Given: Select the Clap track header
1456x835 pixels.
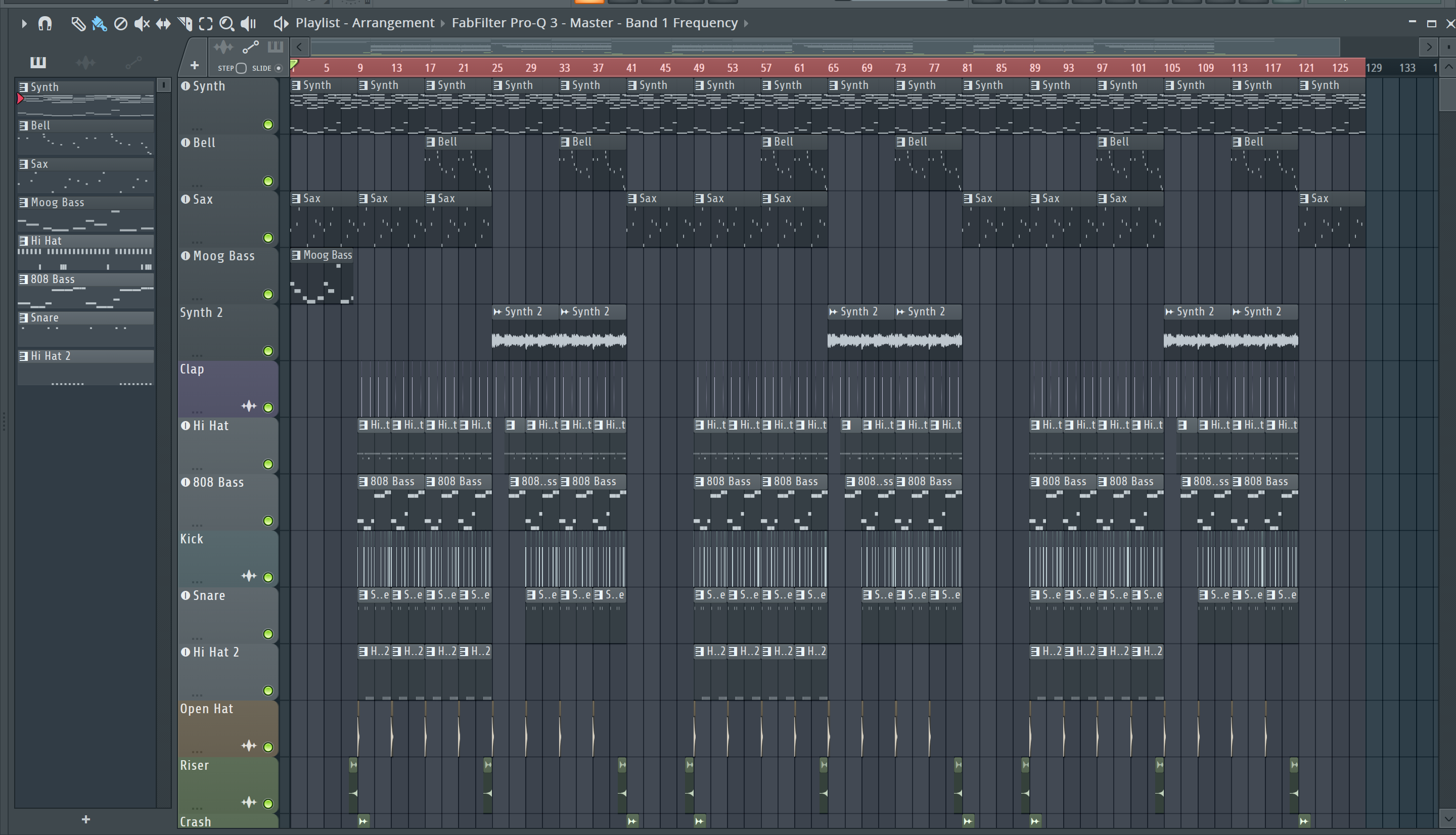Looking at the screenshot, I should click(227, 389).
